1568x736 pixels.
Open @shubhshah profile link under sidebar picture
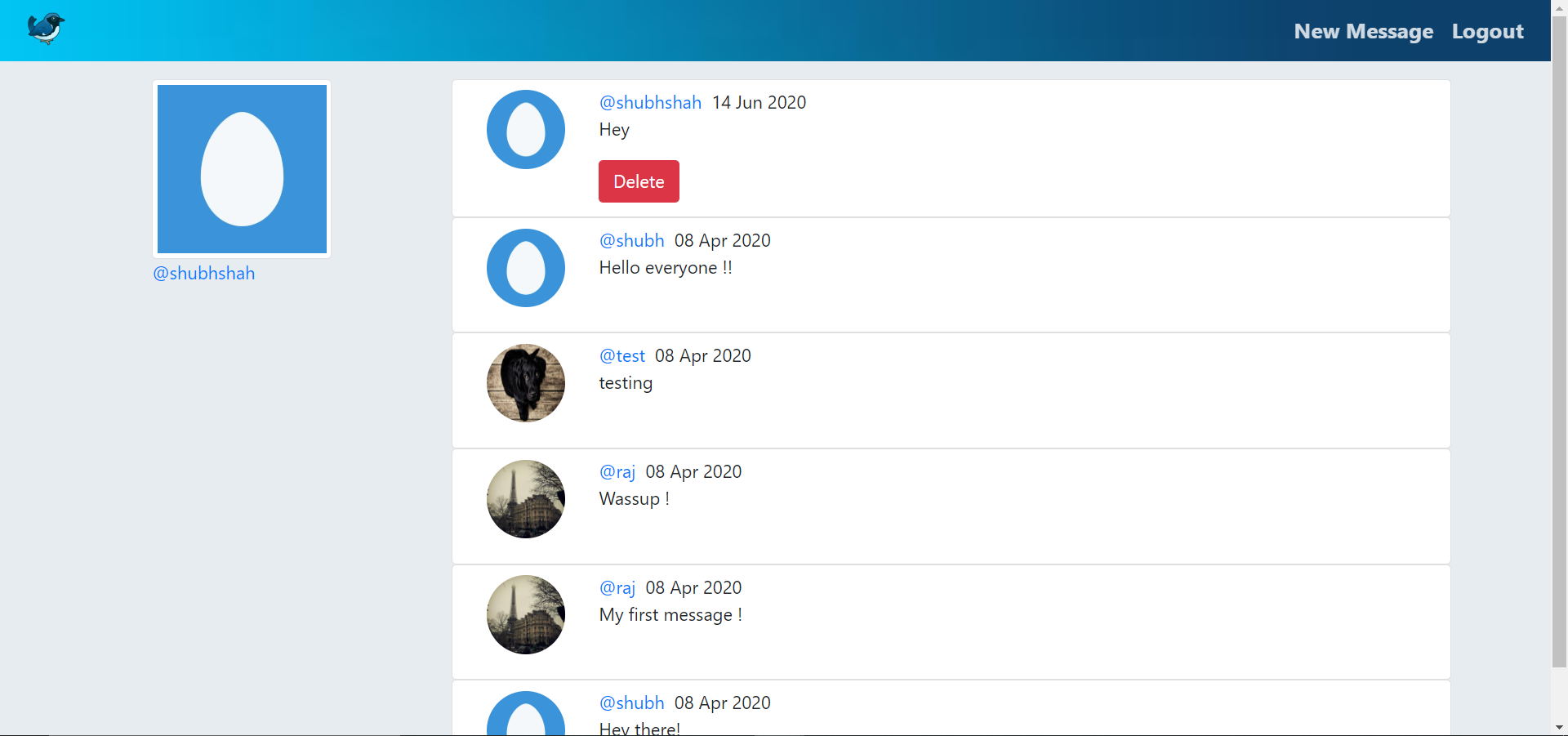(204, 273)
